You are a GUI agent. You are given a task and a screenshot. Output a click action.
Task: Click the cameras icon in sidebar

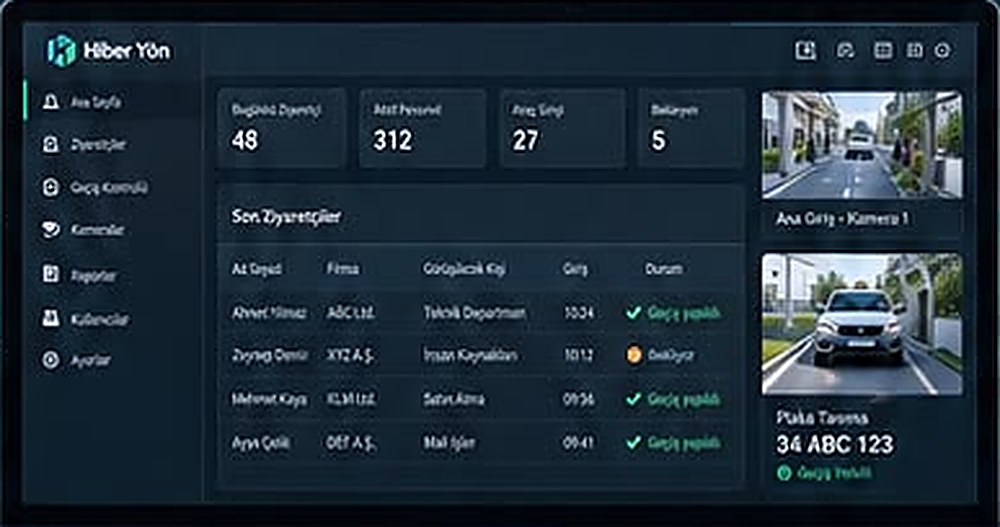tap(50, 230)
